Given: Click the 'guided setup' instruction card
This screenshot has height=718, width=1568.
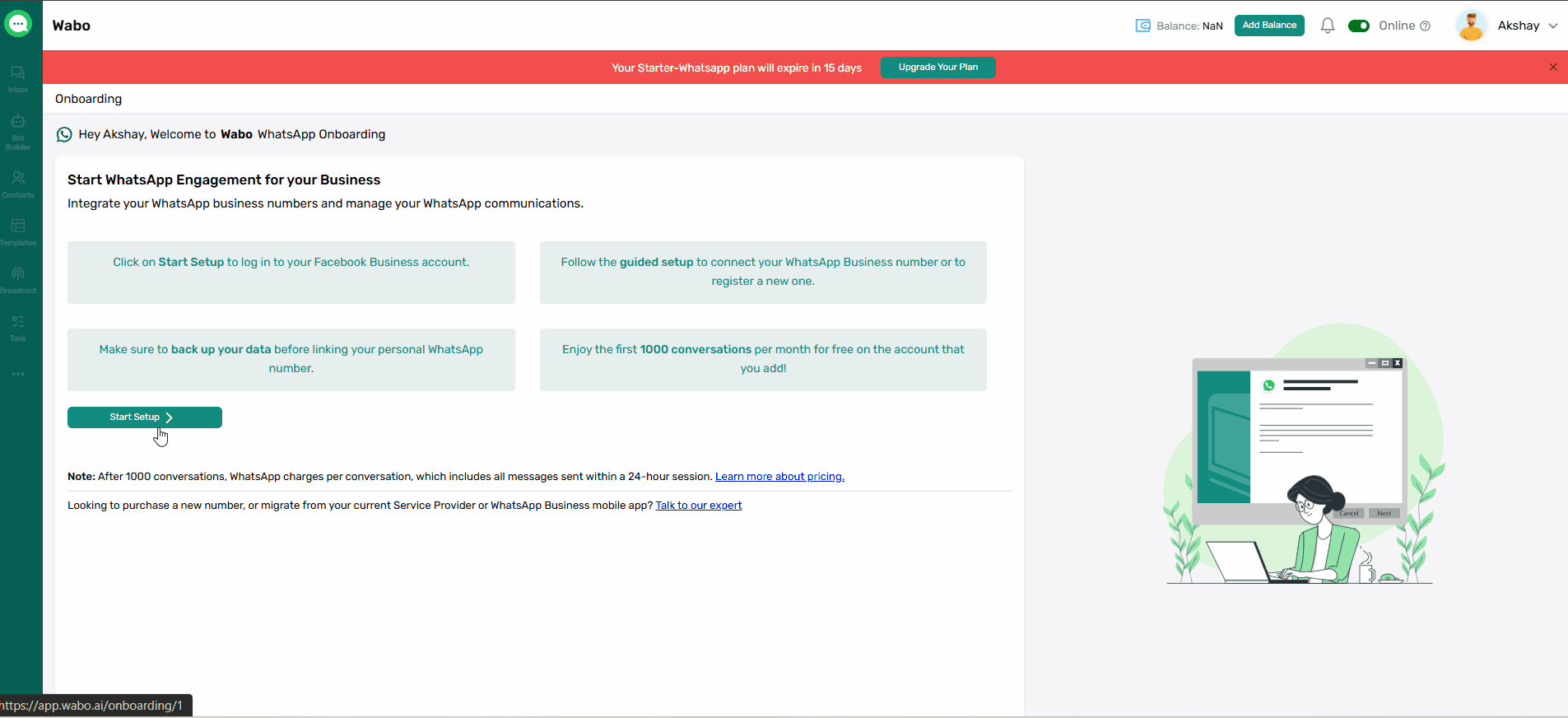Looking at the screenshot, I should pyautogui.click(x=763, y=273).
